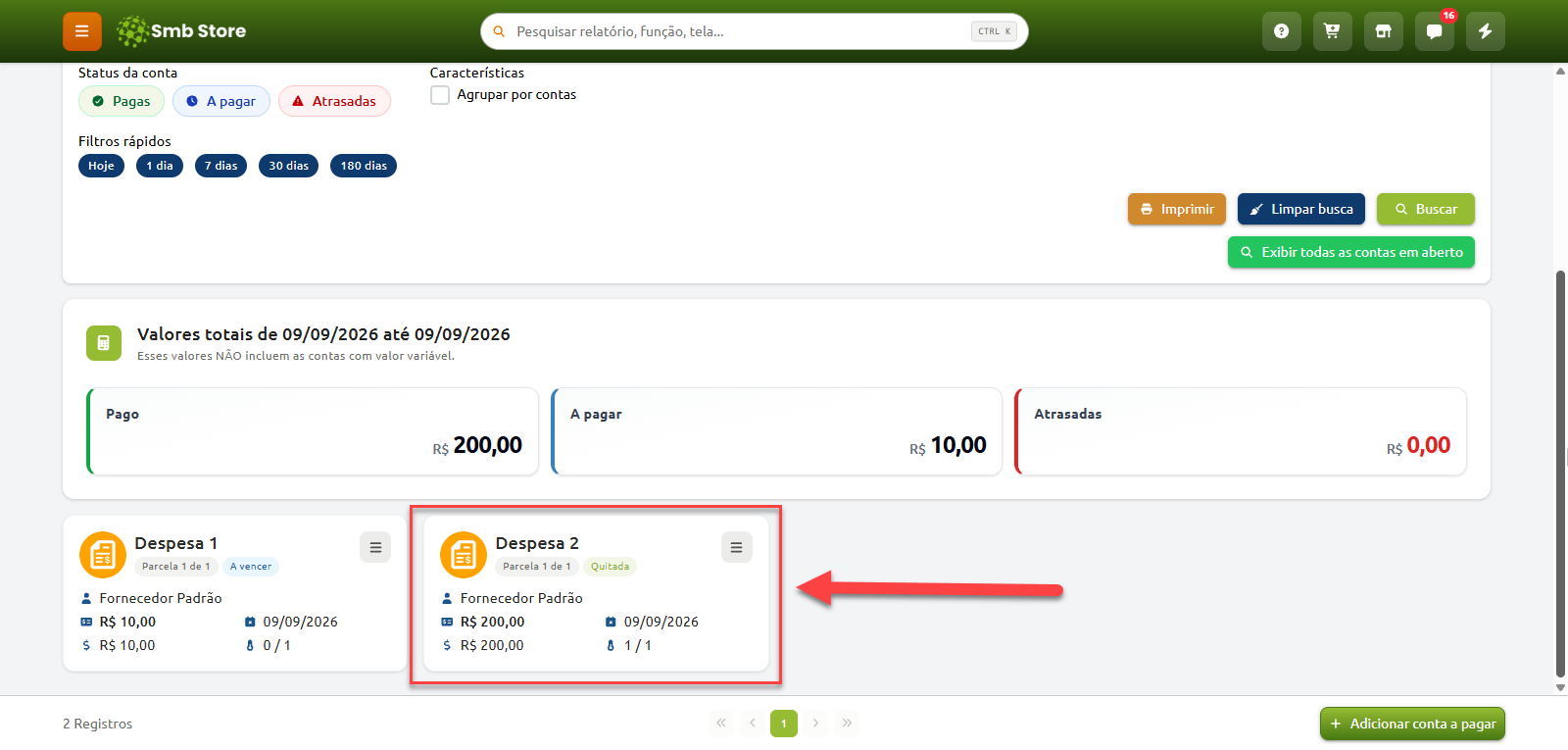Image resolution: width=1568 pixels, height=750 pixels.
Task: Apply the 1 dia quick filter
Action: click(x=160, y=166)
